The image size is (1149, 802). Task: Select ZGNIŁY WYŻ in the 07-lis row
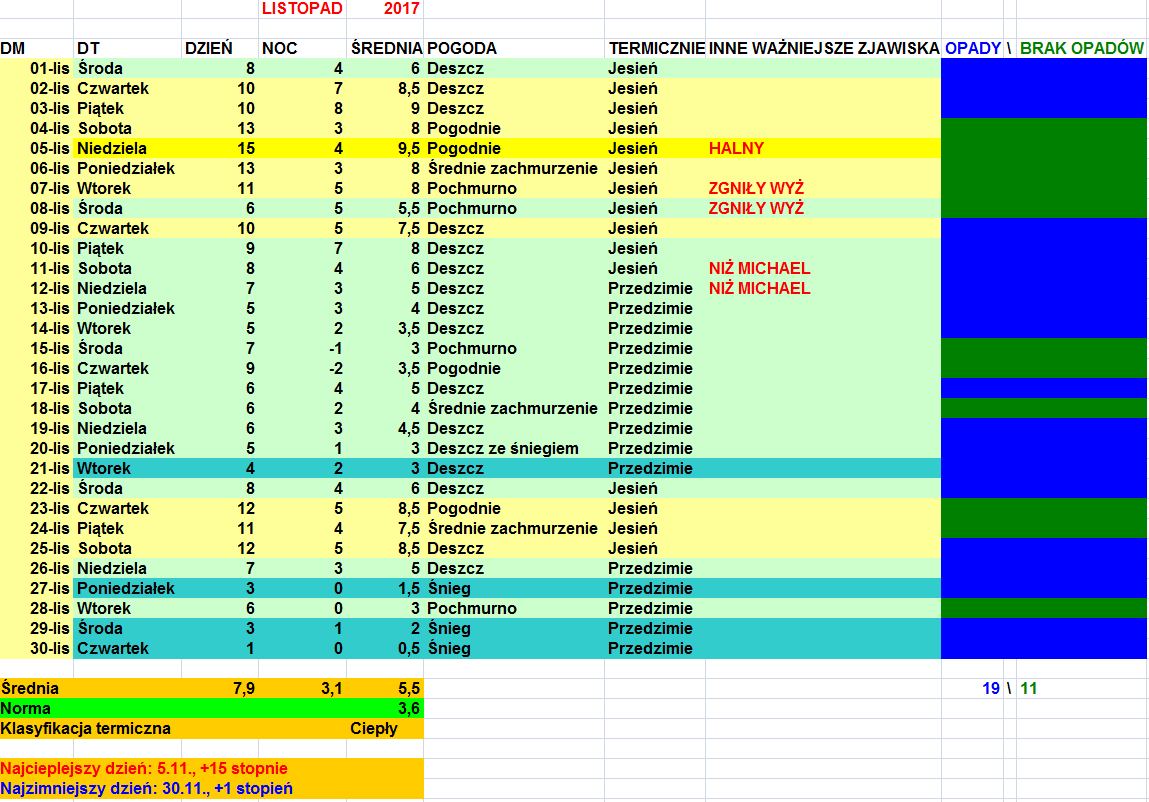click(x=756, y=188)
